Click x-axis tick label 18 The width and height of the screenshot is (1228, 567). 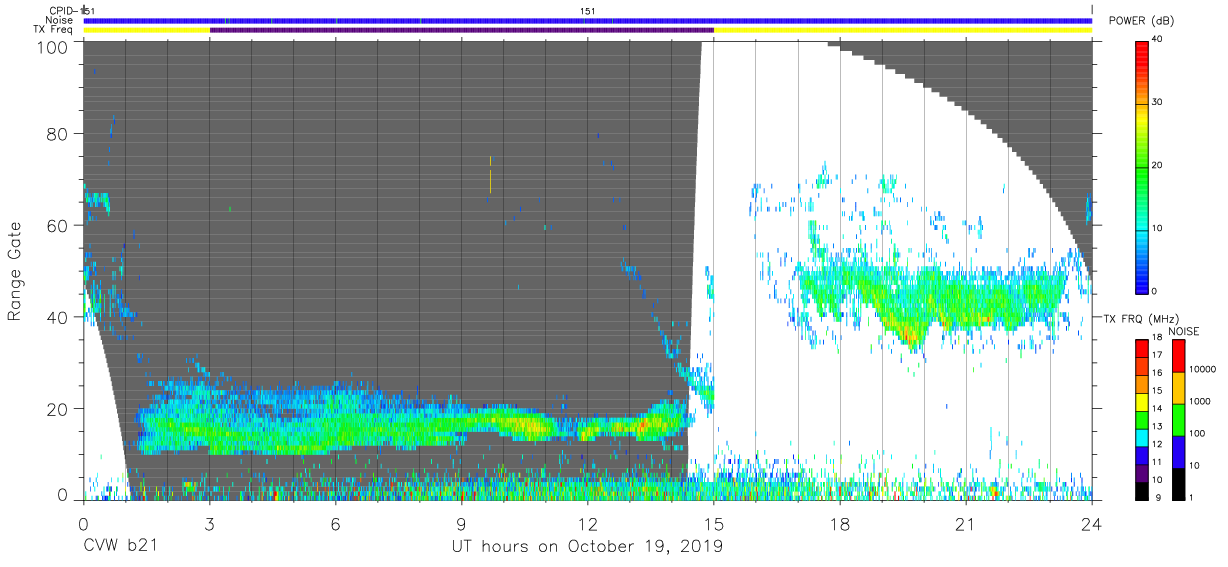[x=840, y=524]
